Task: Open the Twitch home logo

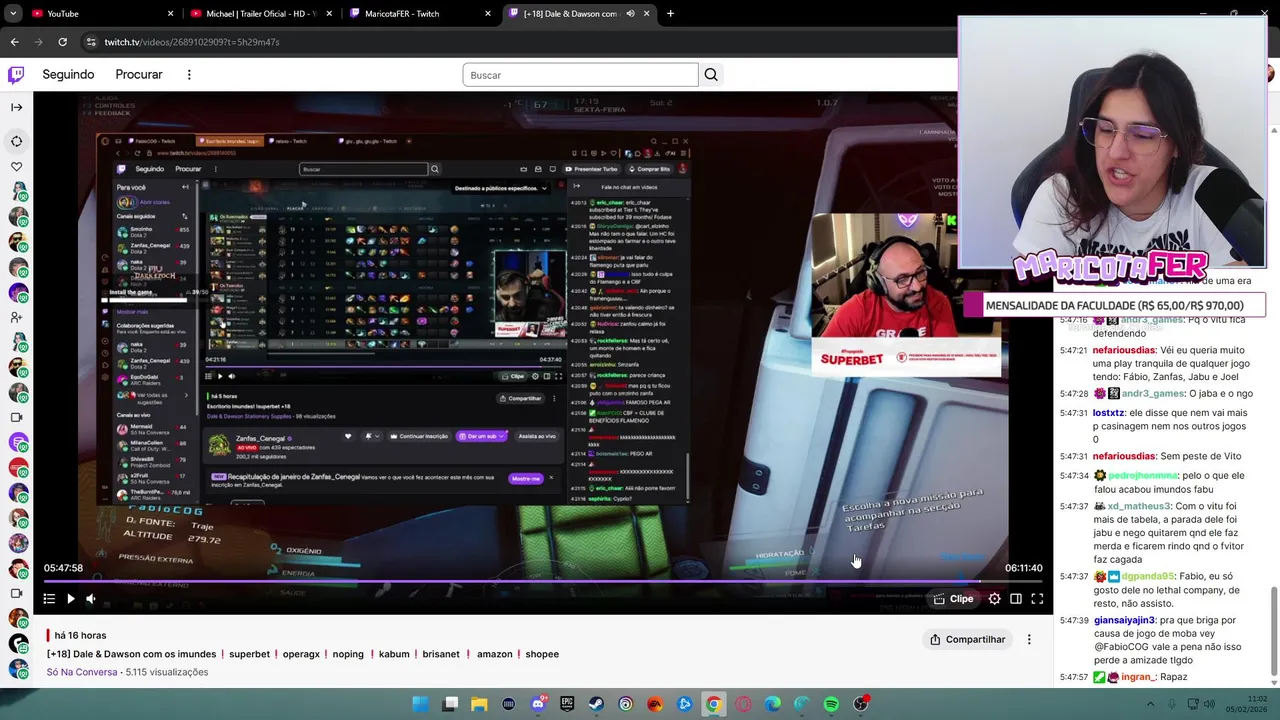Action: point(16,74)
